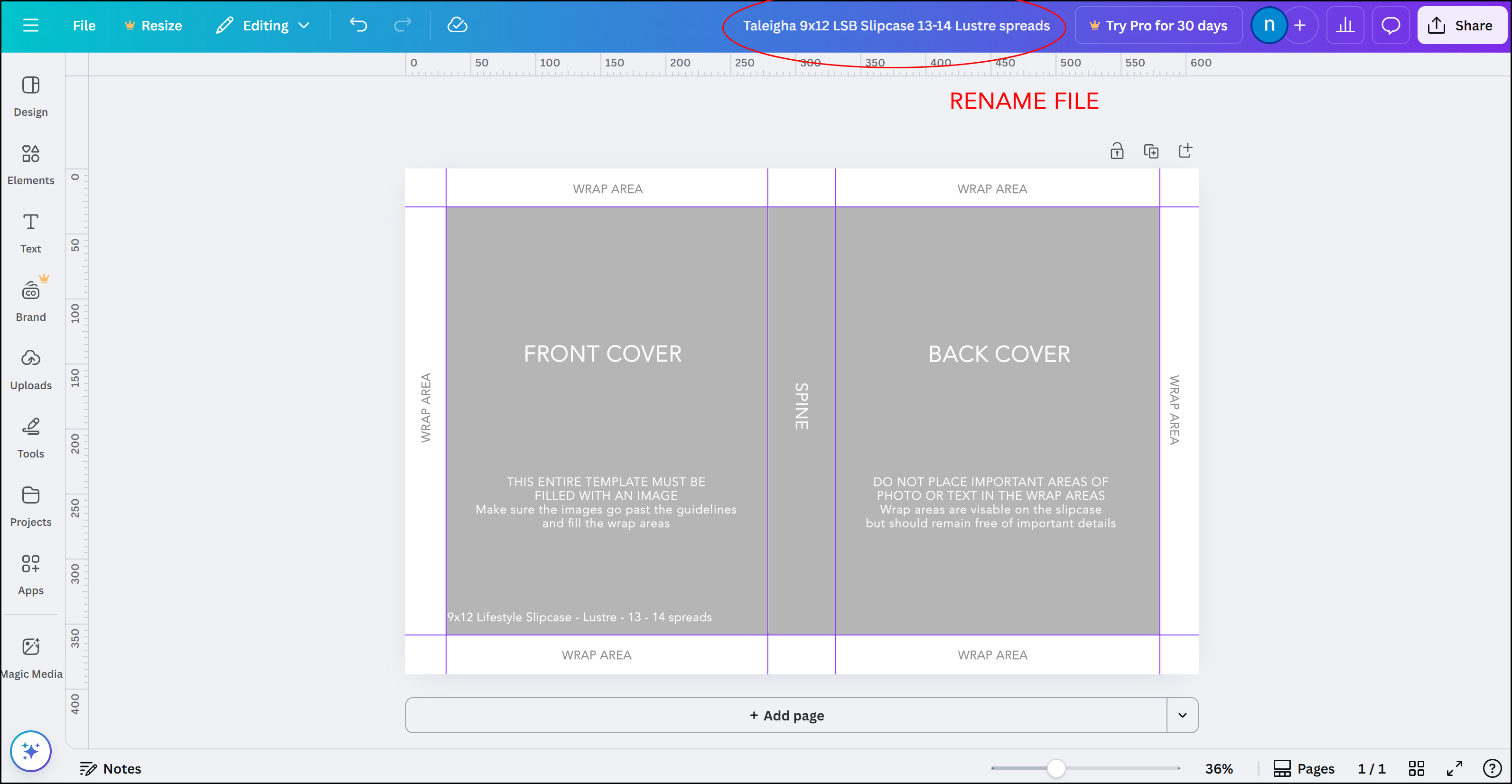The image size is (1512, 784).
Task: Select the SPINE label
Action: tap(801, 406)
